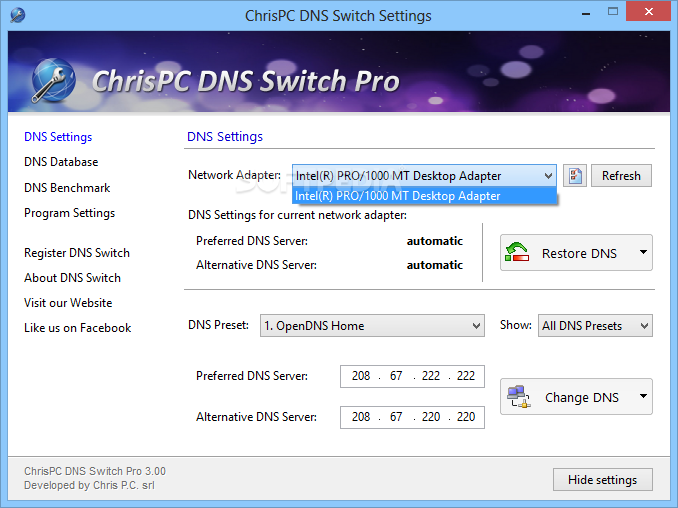The image size is (678, 508).
Task: Click second octet 67 of Alternative DNS Server
Action: [x=396, y=417]
